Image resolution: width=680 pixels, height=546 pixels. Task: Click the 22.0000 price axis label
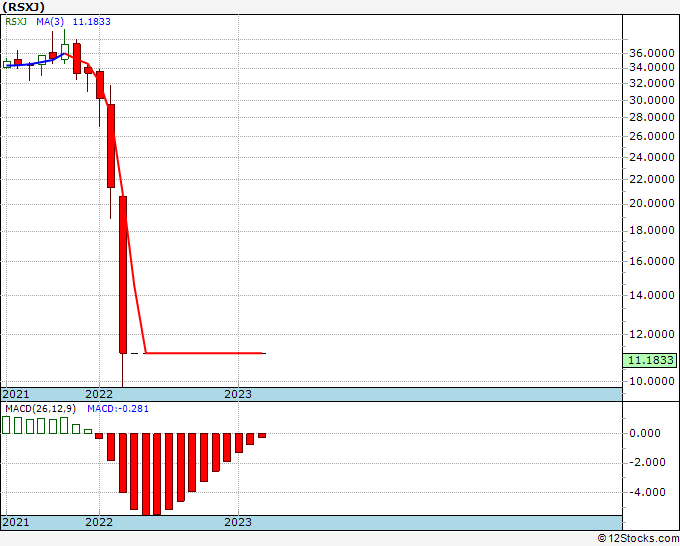pyautogui.click(x=652, y=179)
